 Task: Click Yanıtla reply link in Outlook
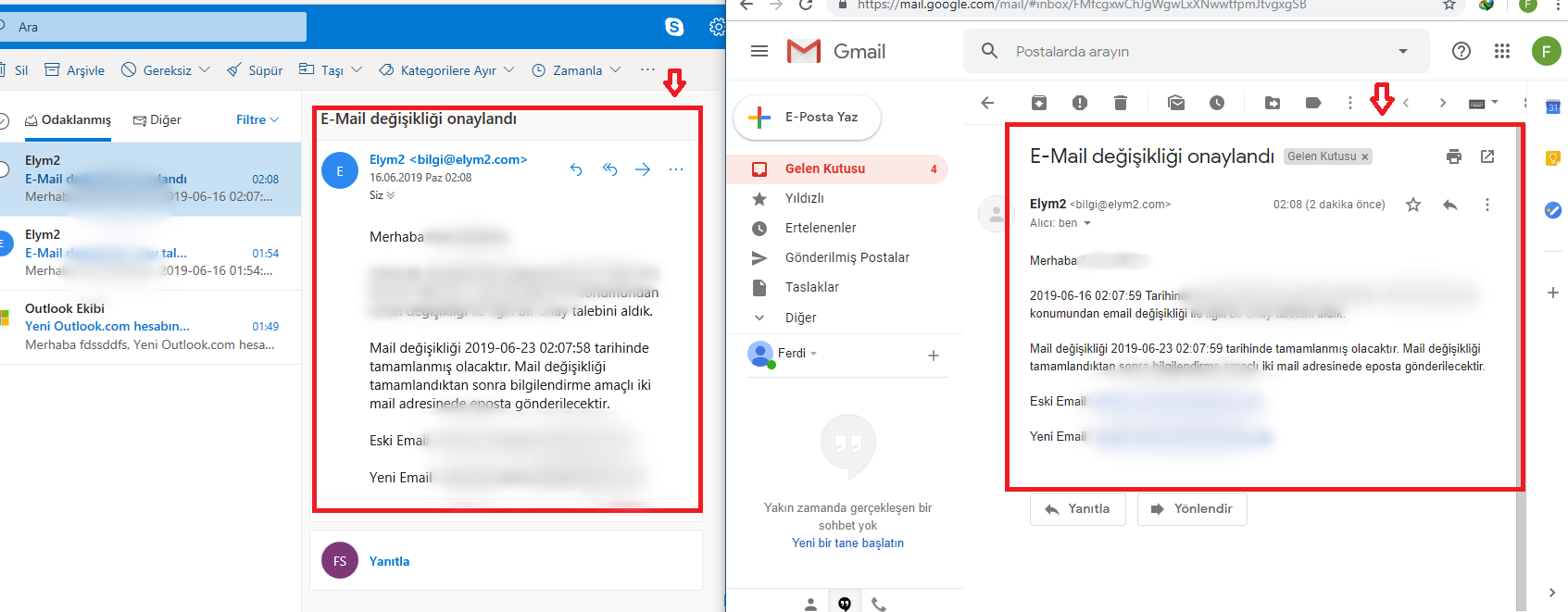point(389,561)
